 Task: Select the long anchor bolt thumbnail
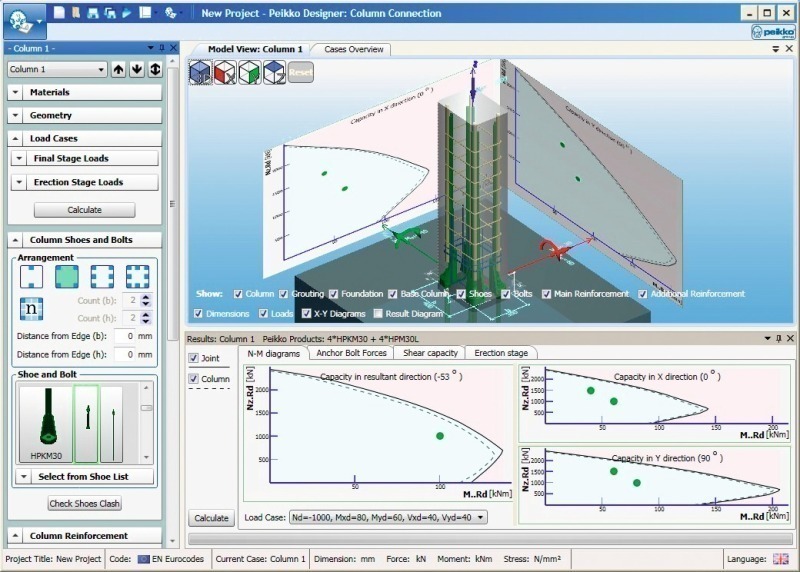tap(112, 424)
